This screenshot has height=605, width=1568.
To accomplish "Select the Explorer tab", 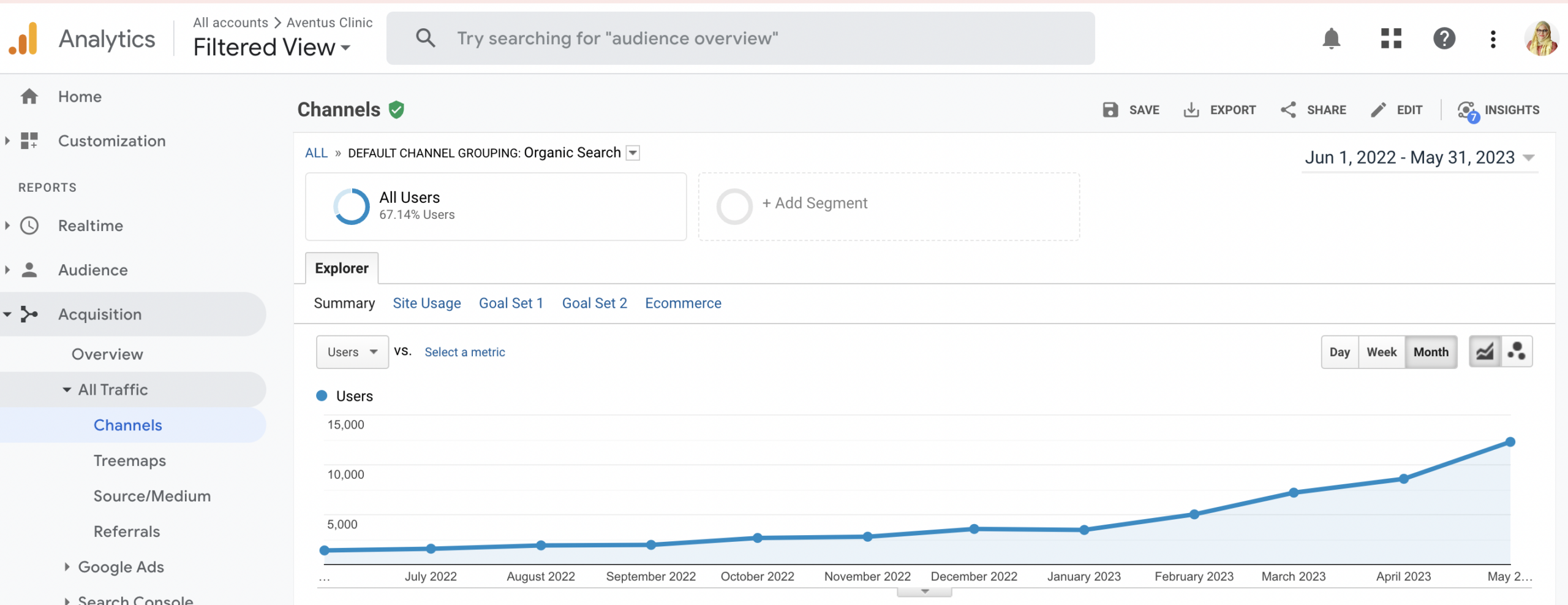I will pos(342,268).
